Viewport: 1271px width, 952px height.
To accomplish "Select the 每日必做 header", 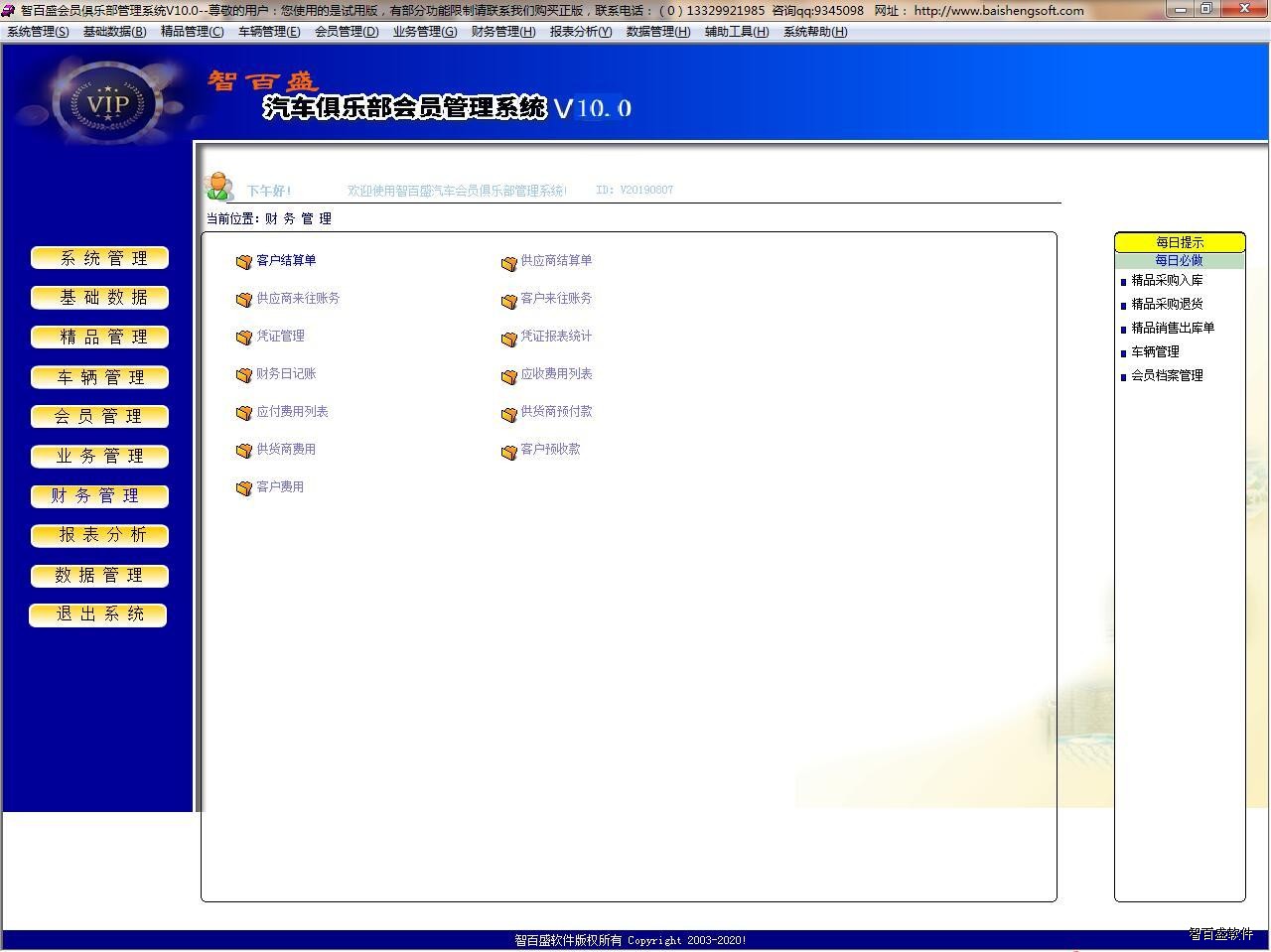I will [x=1180, y=260].
